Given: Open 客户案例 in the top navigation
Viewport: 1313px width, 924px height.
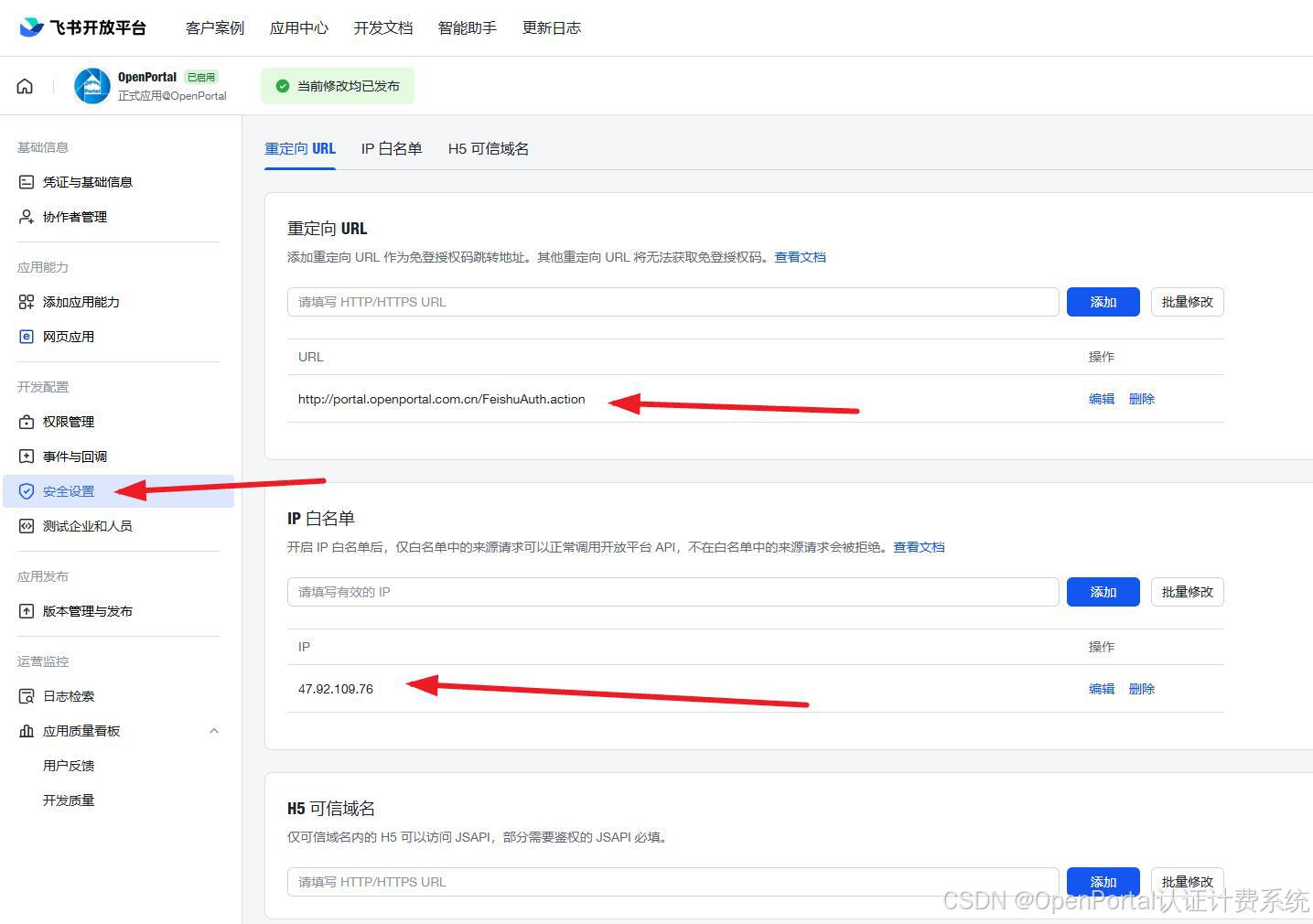Looking at the screenshot, I should pyautogui.click(x=215, y=28).
